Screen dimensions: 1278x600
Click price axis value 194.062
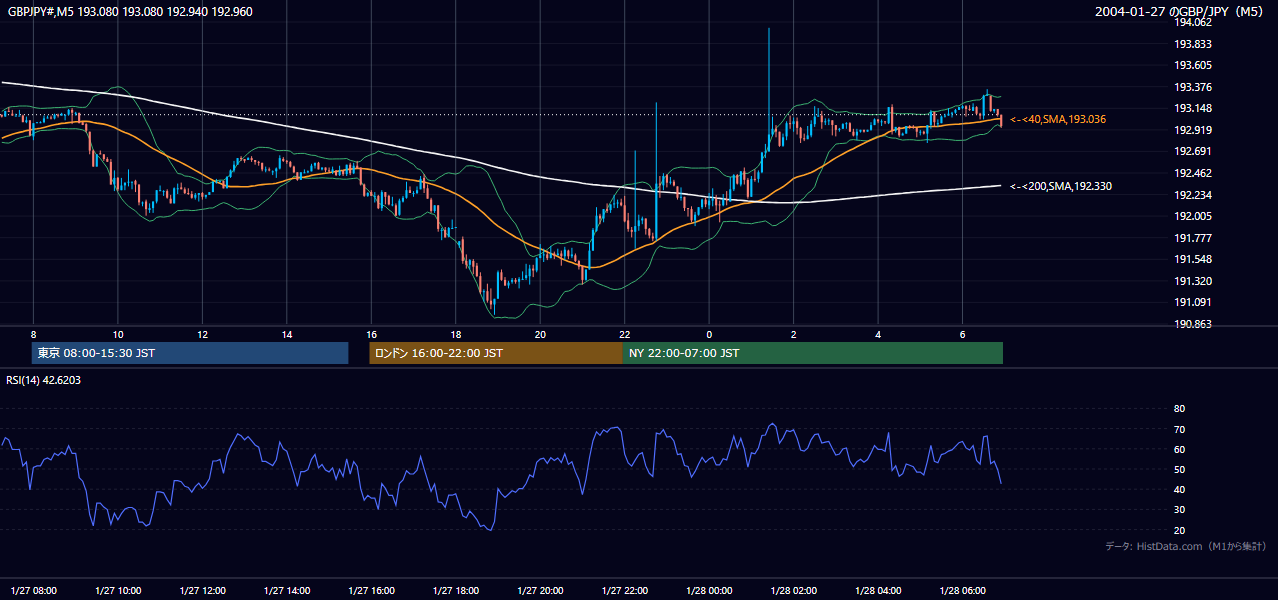(x=1192, y=22)
